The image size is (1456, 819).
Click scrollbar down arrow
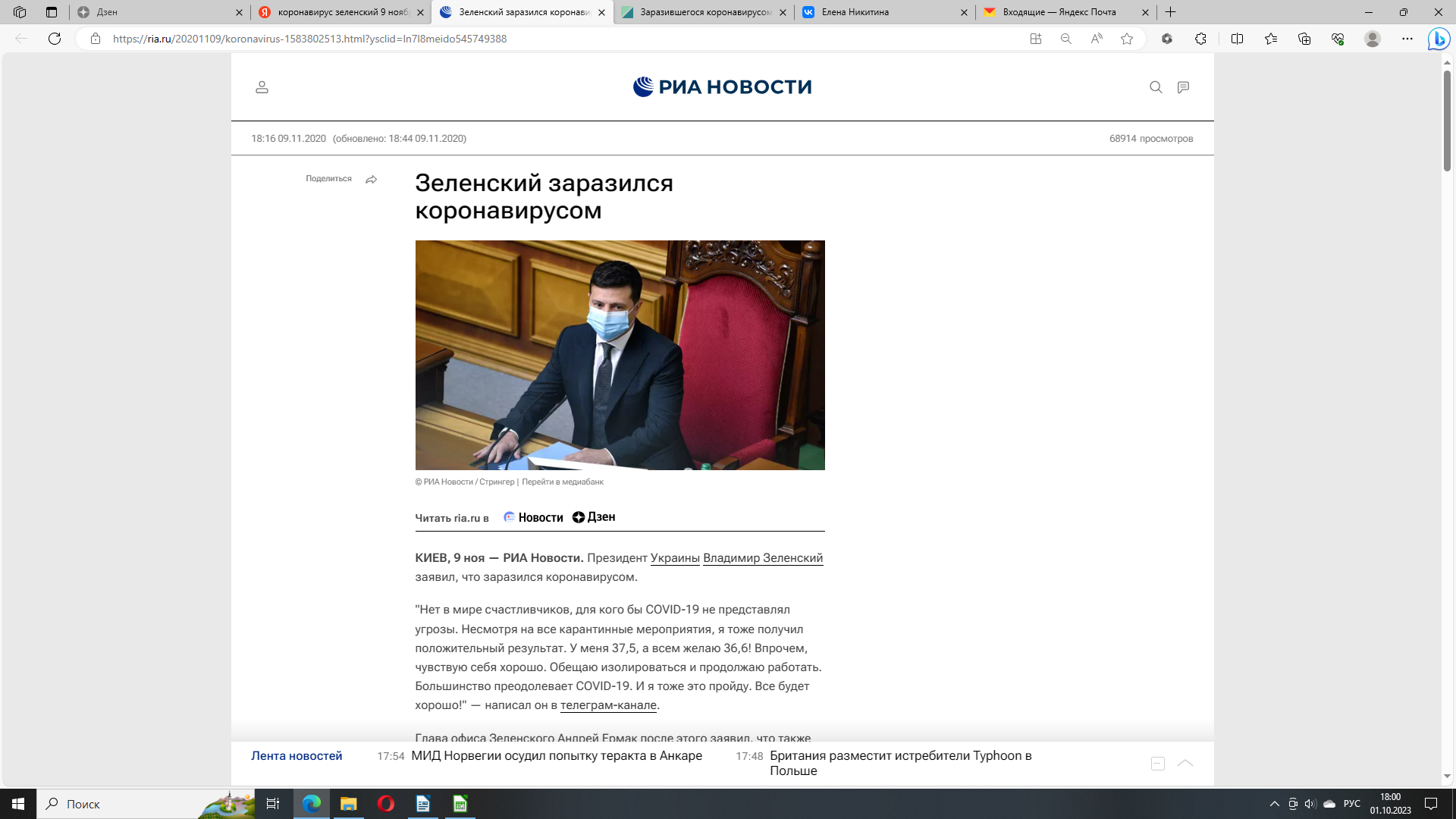1447,777
